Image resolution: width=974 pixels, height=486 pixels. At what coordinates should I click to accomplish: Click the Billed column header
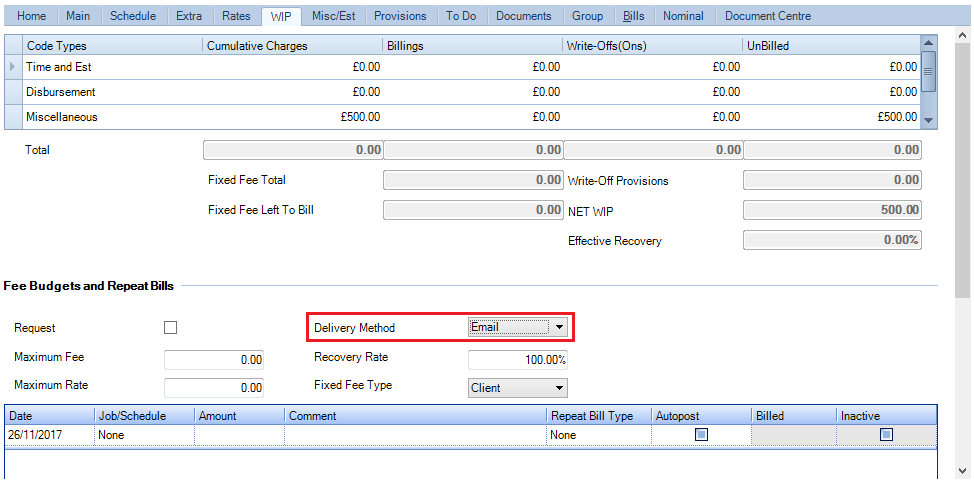794,416
